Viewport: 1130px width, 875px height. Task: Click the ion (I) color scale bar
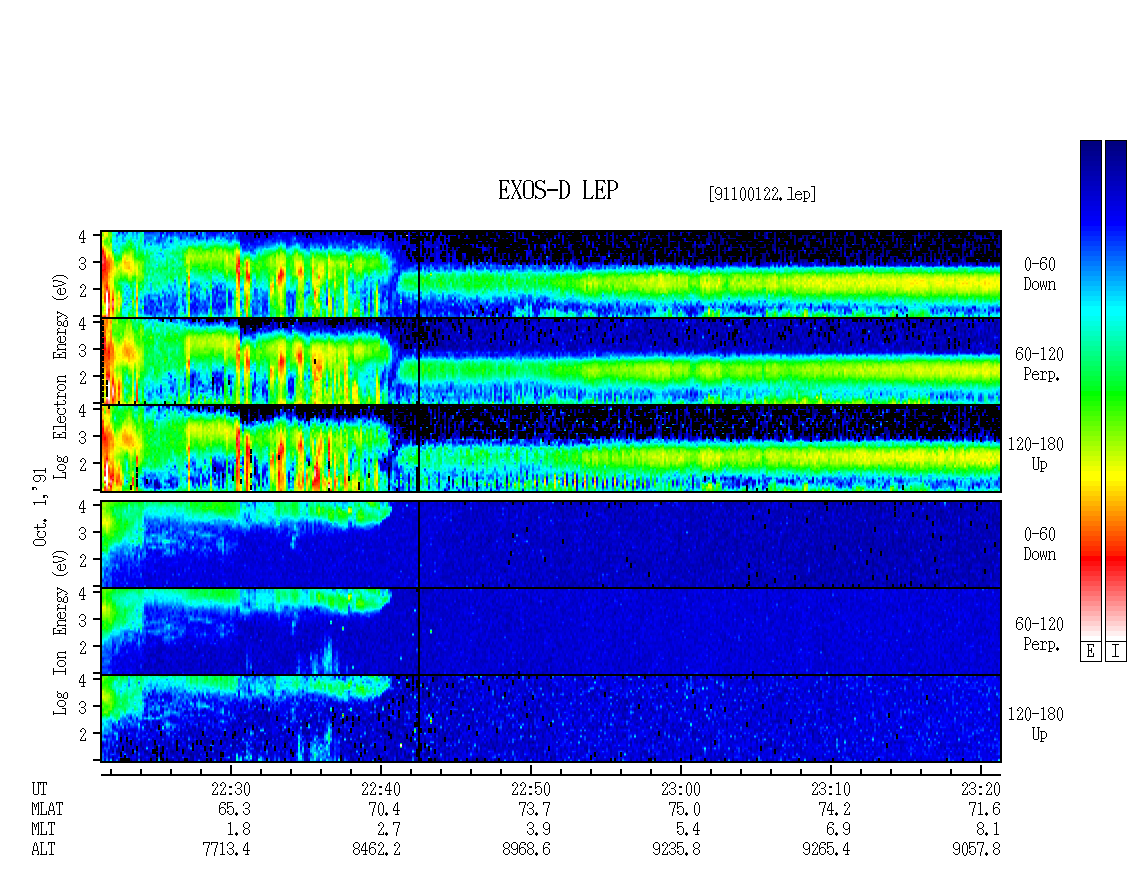point(1116,389)
